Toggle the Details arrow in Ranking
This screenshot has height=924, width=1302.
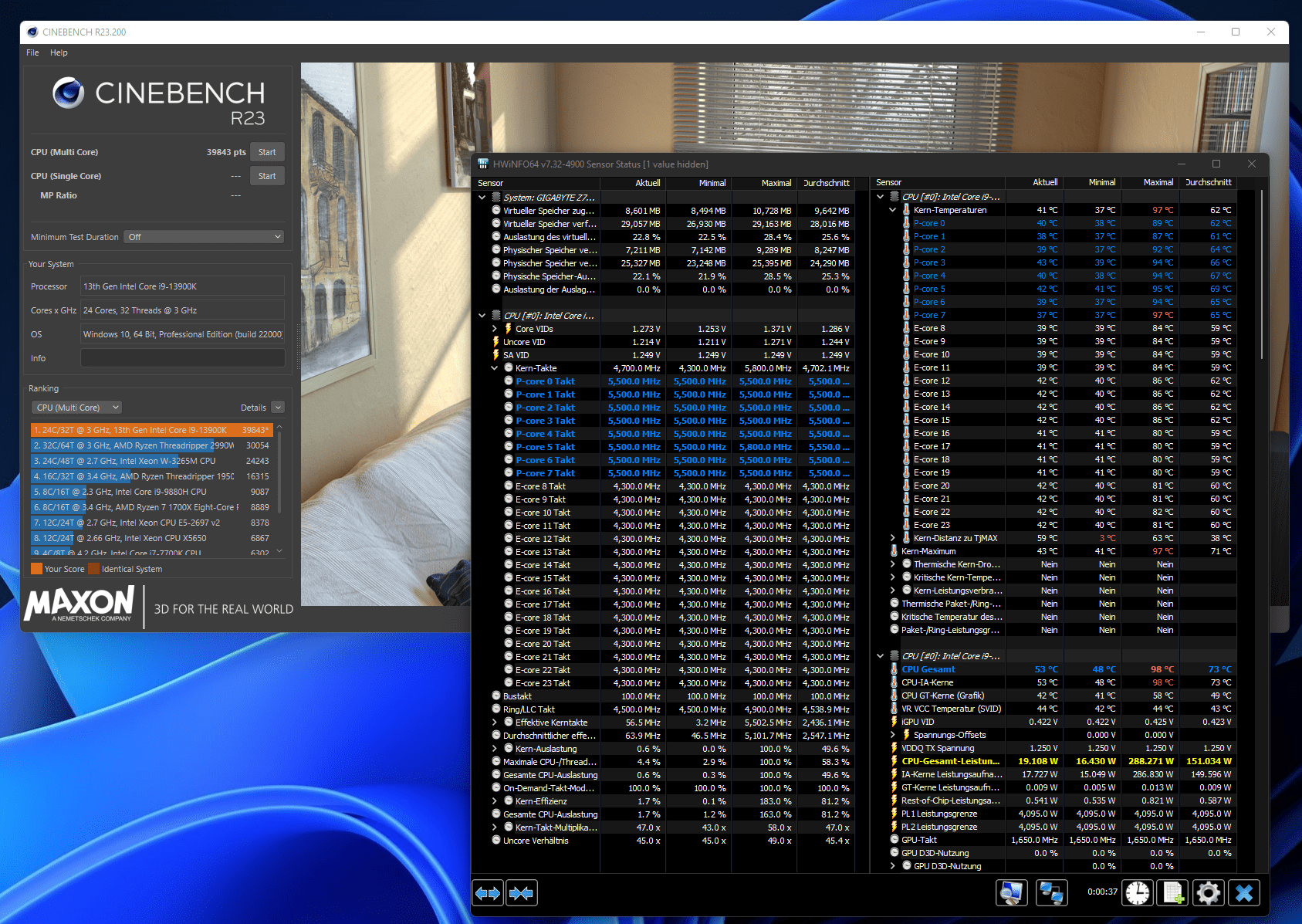point(278,408)
